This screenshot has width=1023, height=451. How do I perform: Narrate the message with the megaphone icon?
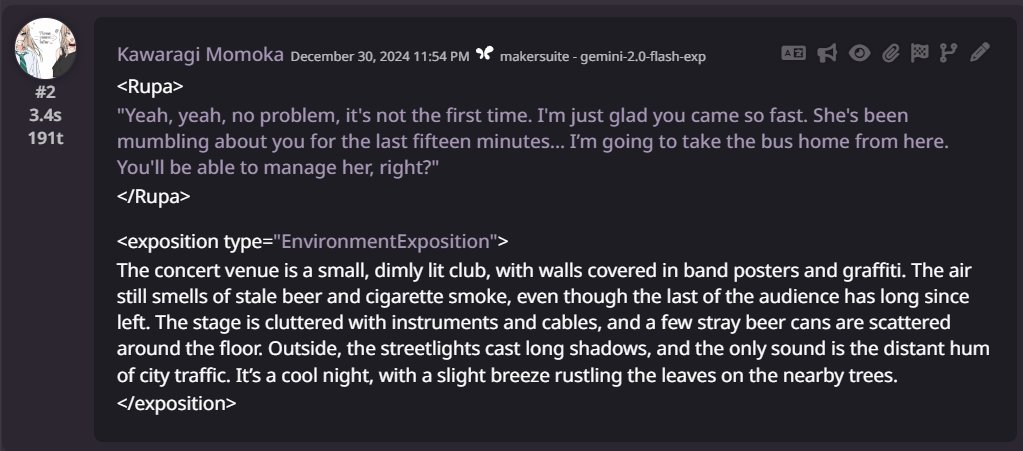point(827,53)
